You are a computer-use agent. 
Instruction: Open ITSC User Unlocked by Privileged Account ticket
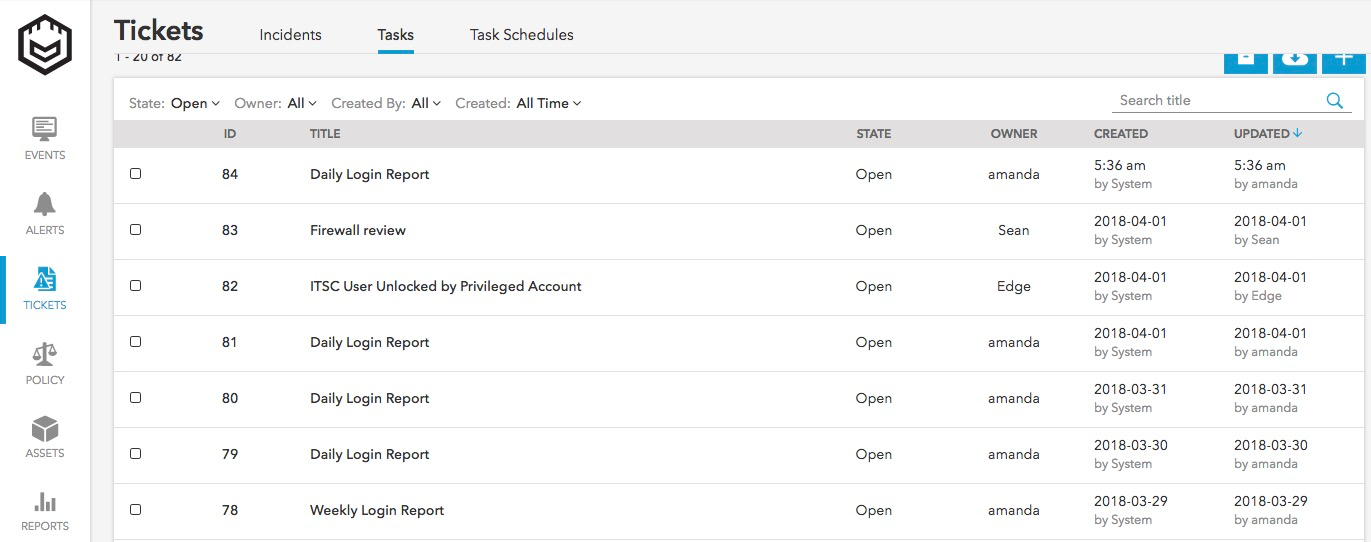tap(445, 286)
